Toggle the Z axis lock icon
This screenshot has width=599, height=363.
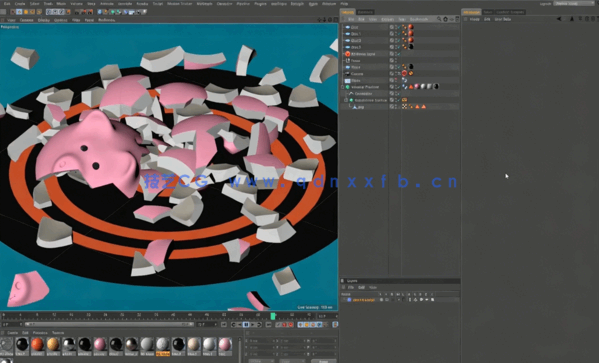(x=62, y=12)
